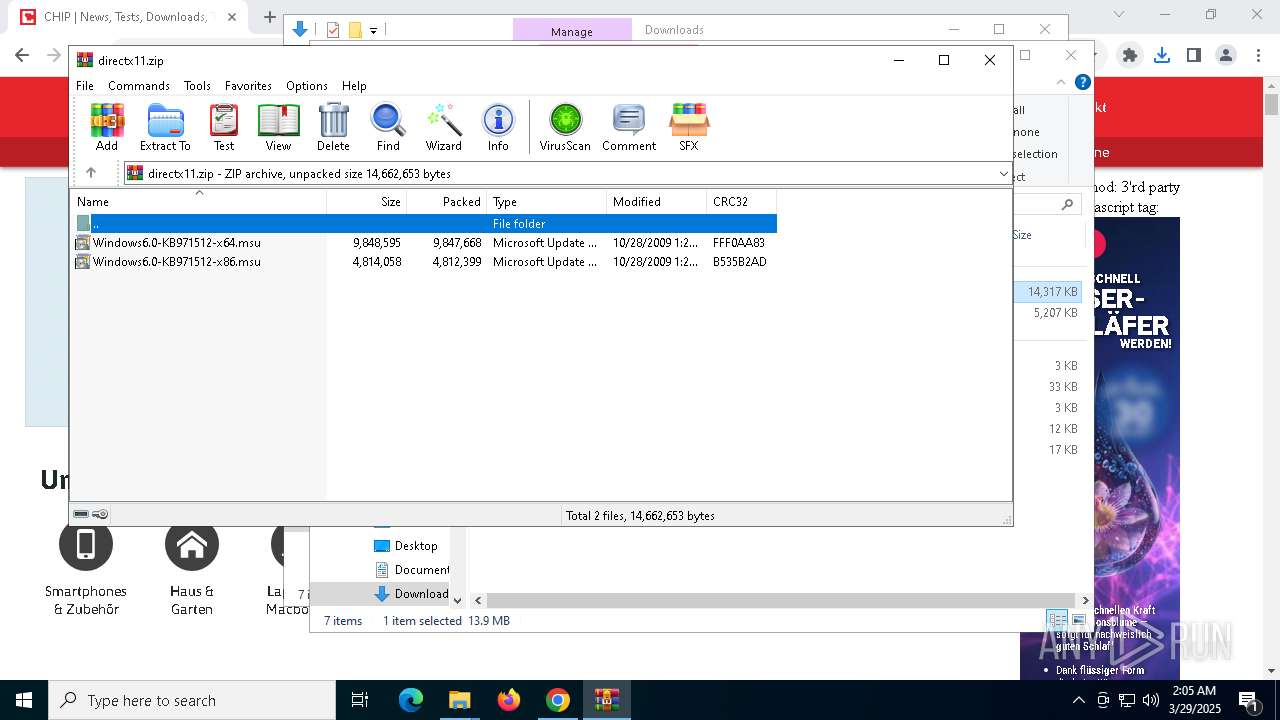Go back in Chrome
Image resolution: width=1280 pixels, height=720 pixels.
tap(23, 56)
